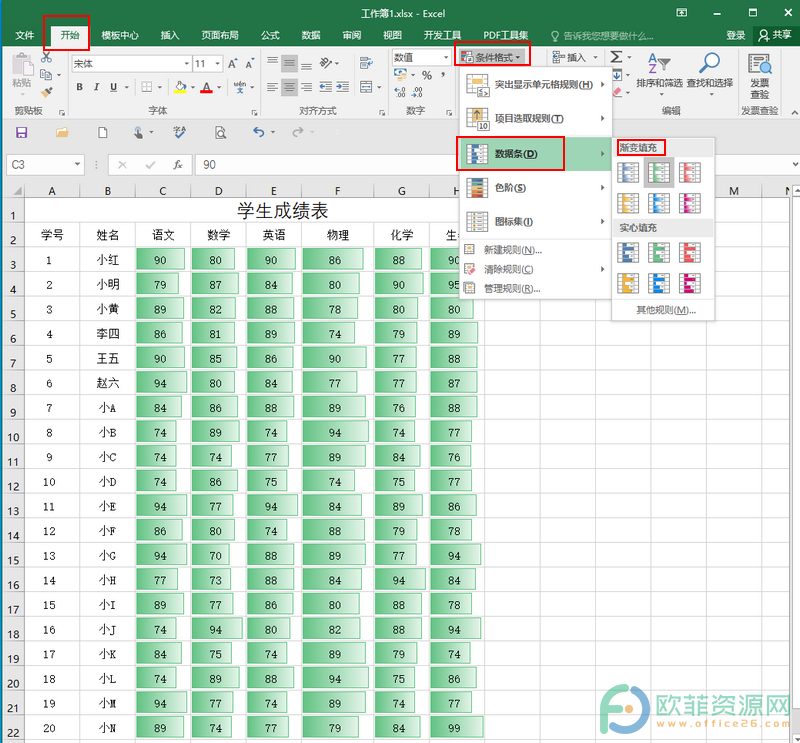The height and width of the screenshot is (743, 800).
Task: Switch to the Formulas (公式) tab
Action: [x=270, y=35]
